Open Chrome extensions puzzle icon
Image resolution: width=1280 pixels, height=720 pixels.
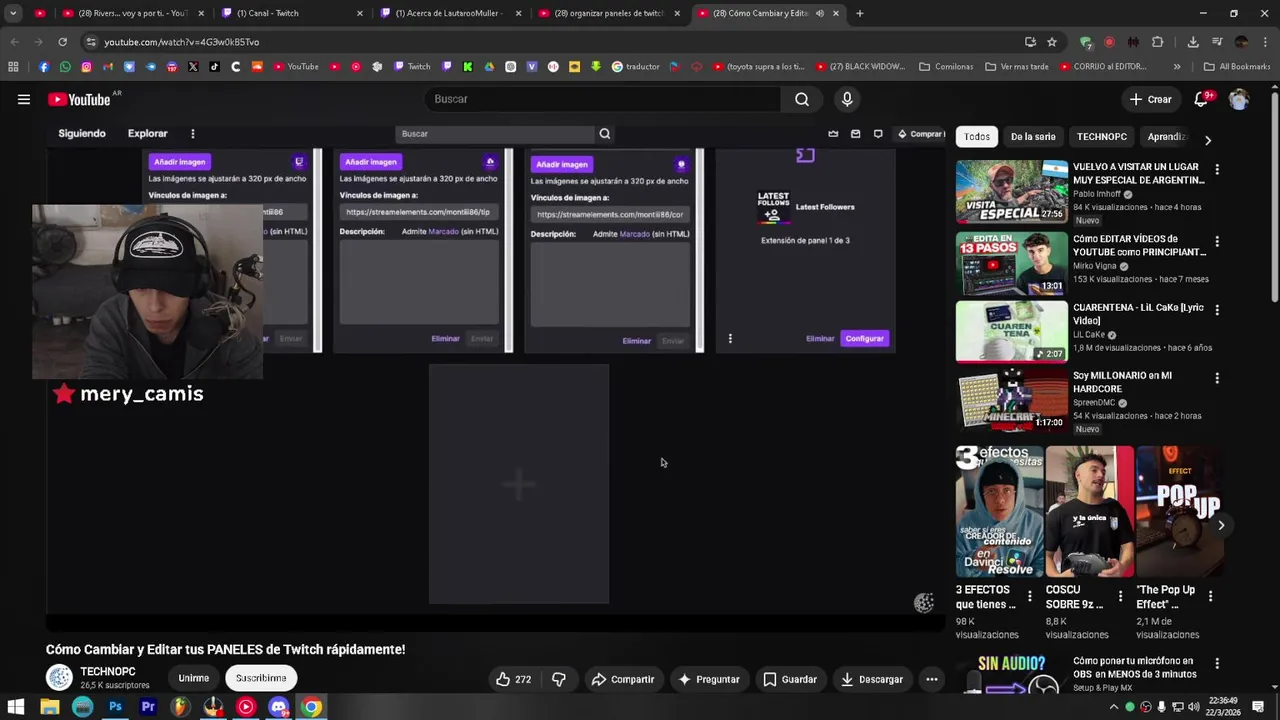(x=1158, y=42)
